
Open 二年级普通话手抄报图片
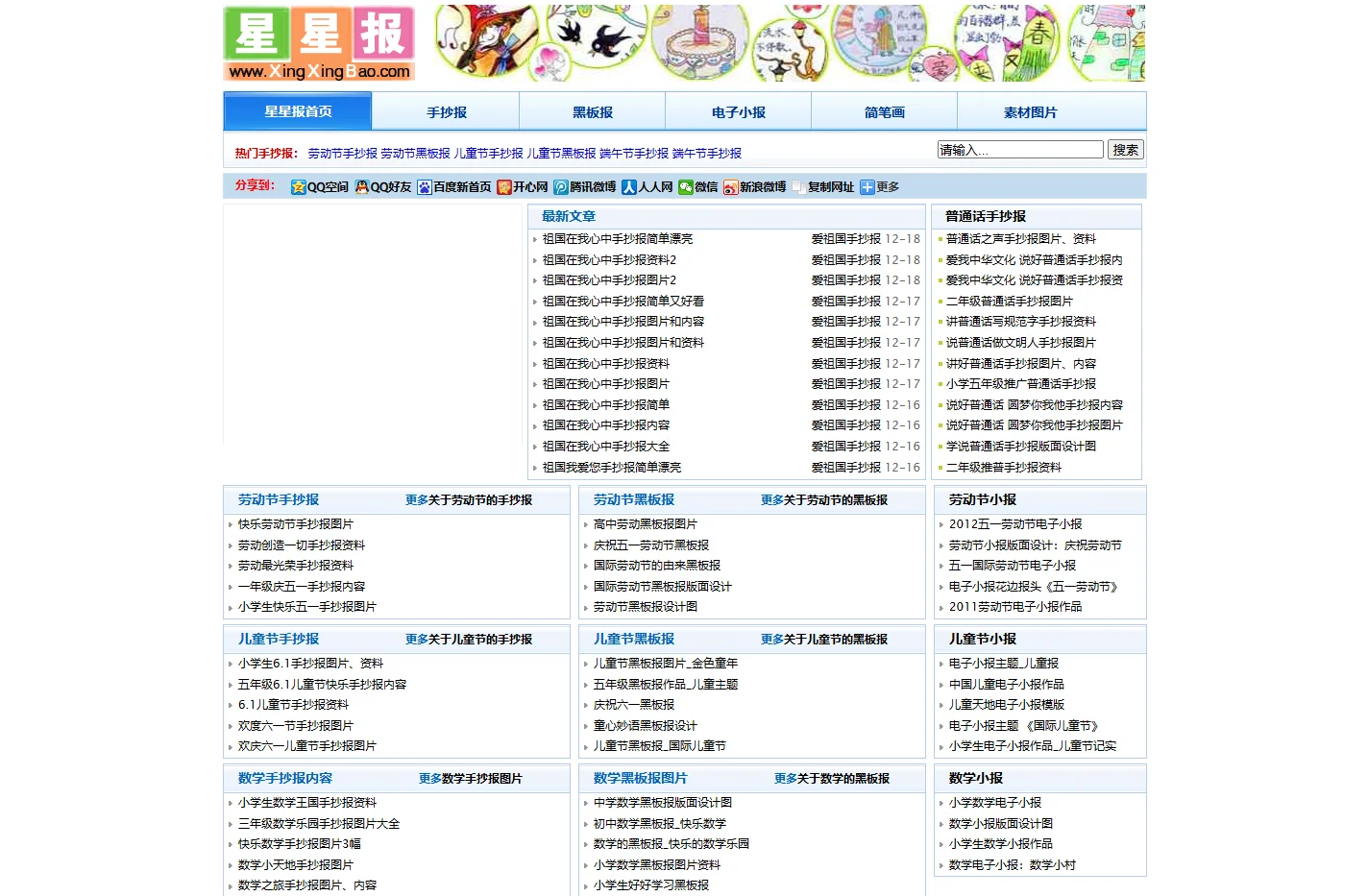click(x=1009, y=302)
